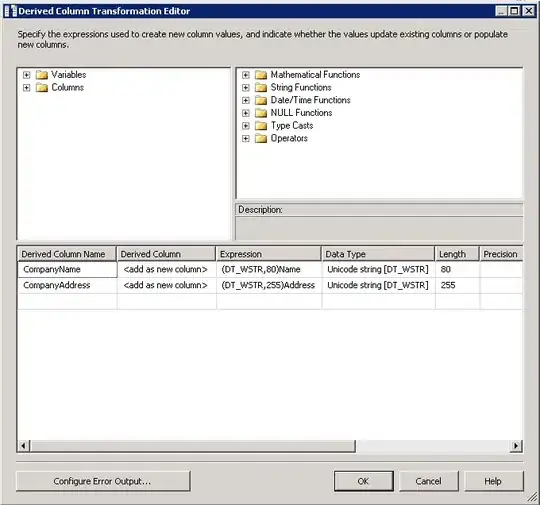Expand Operators node
Screen dimensions: 540x505
[x=246, y=138]
